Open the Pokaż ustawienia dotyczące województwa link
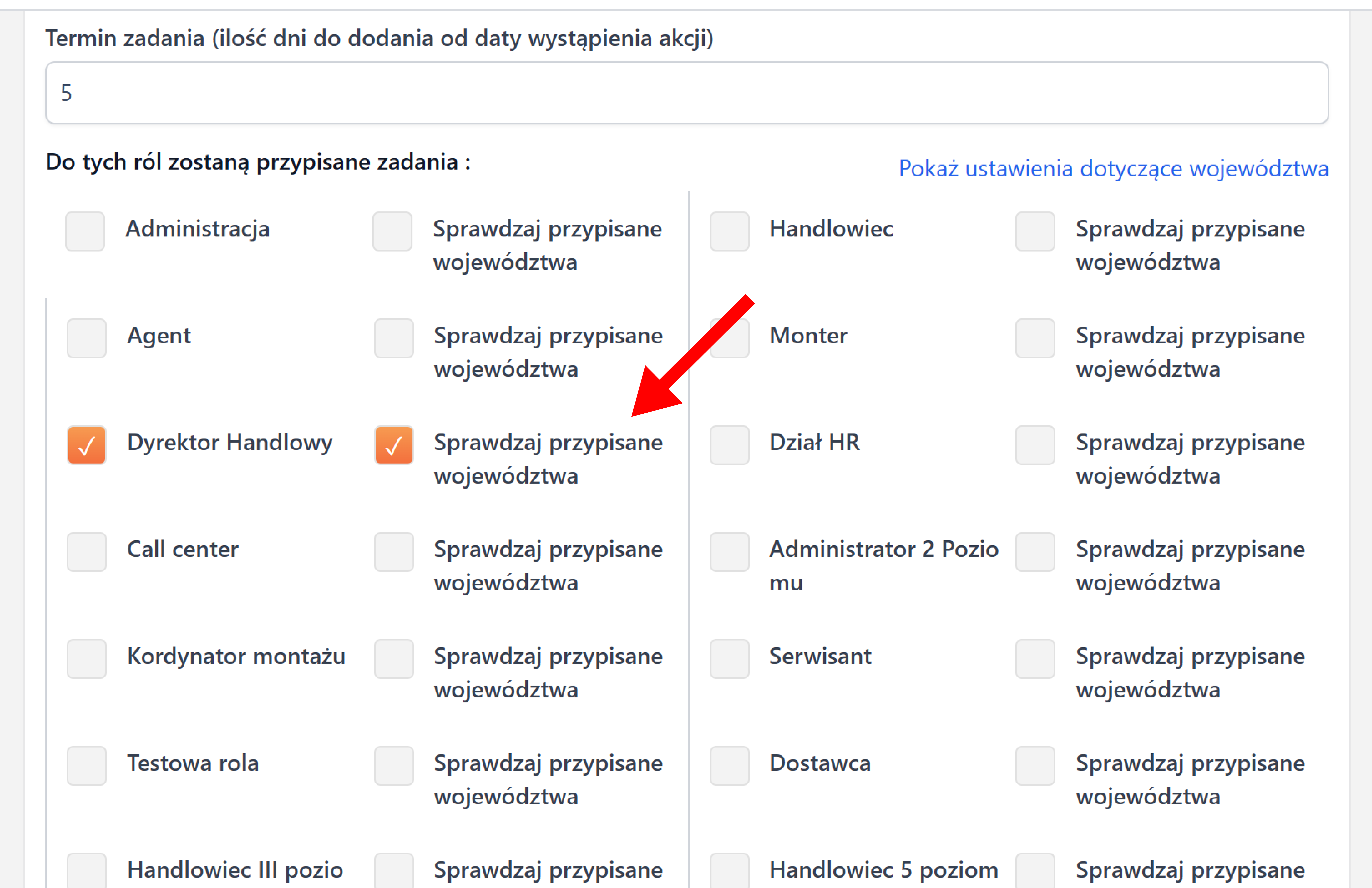The height and width of the screenshot is (888, 1372). pos(1113,168)
